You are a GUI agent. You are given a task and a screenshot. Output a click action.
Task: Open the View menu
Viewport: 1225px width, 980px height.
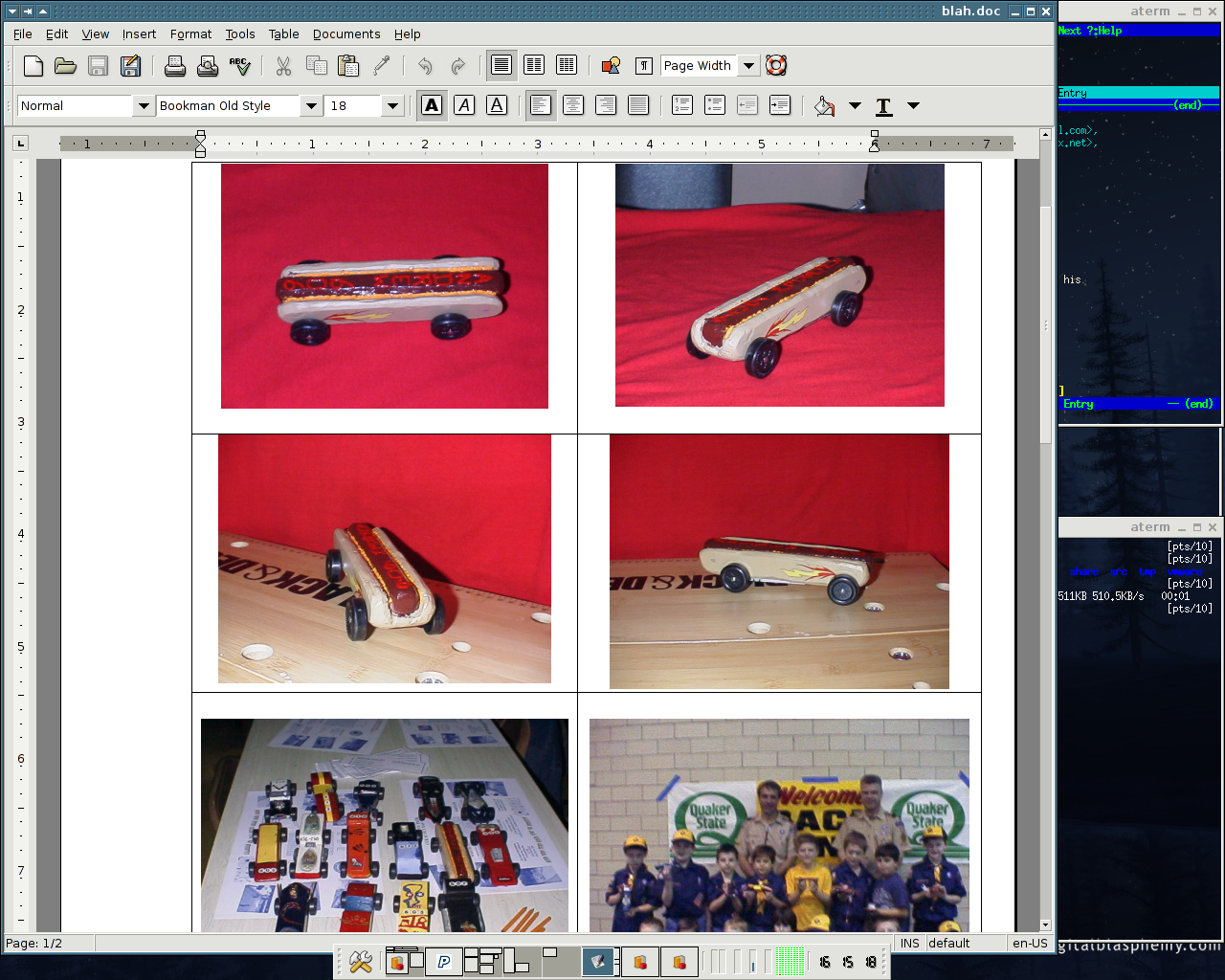click(x=96, y=34)
